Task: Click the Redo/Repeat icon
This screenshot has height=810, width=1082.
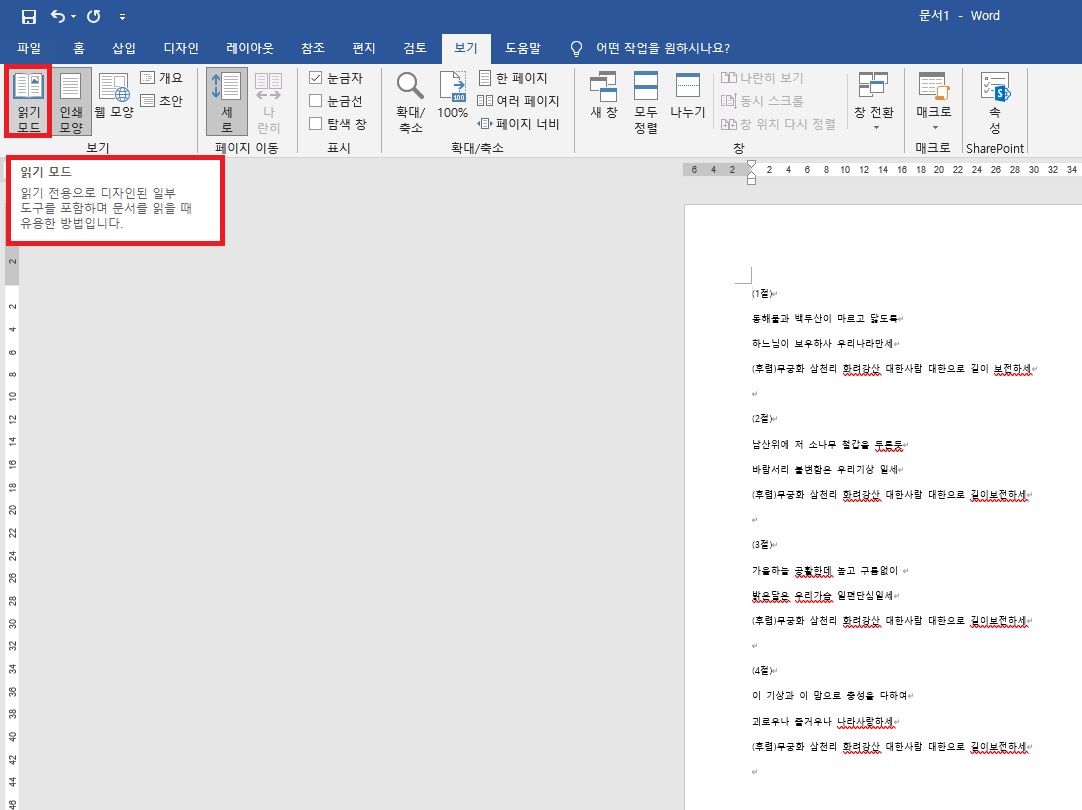Action: [94, 16]
